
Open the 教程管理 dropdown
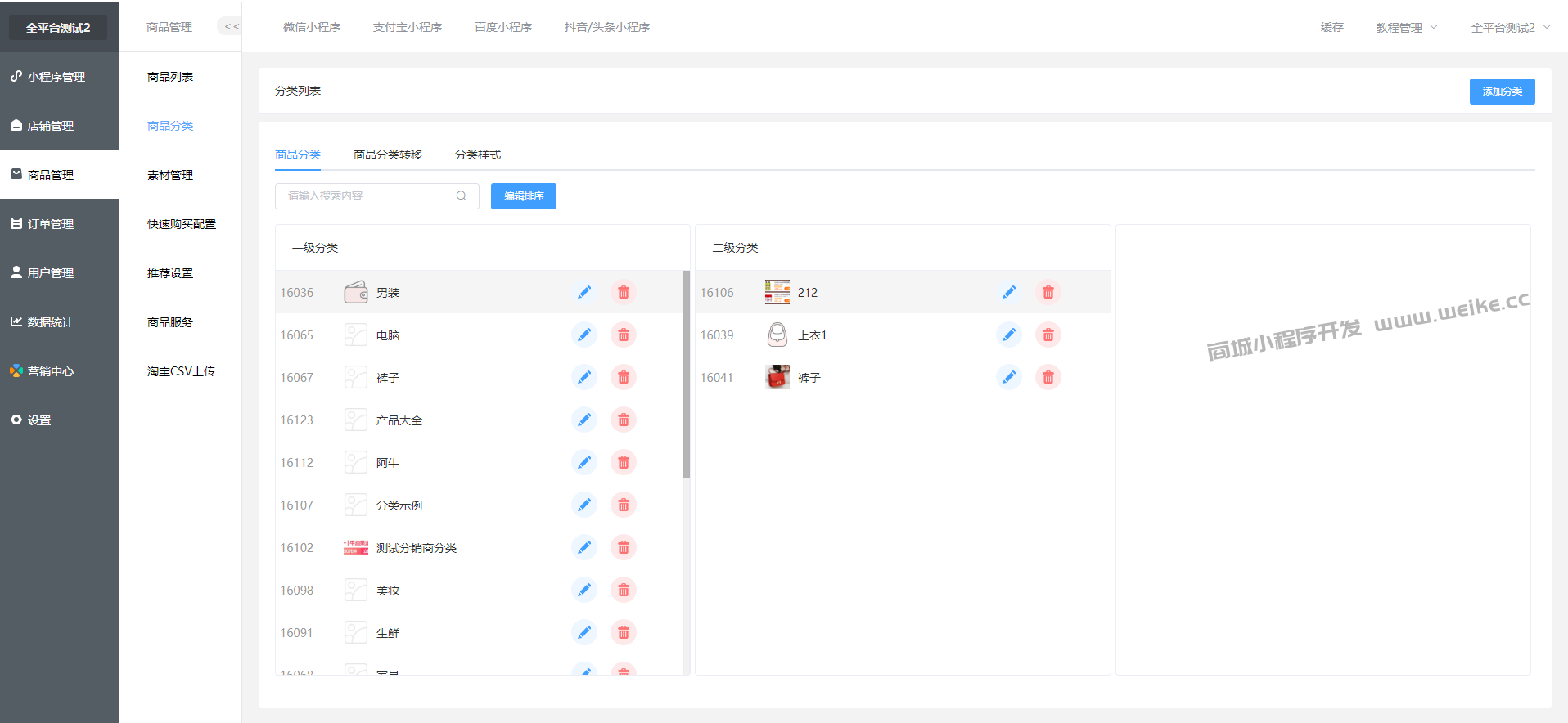pos(1406,27)
